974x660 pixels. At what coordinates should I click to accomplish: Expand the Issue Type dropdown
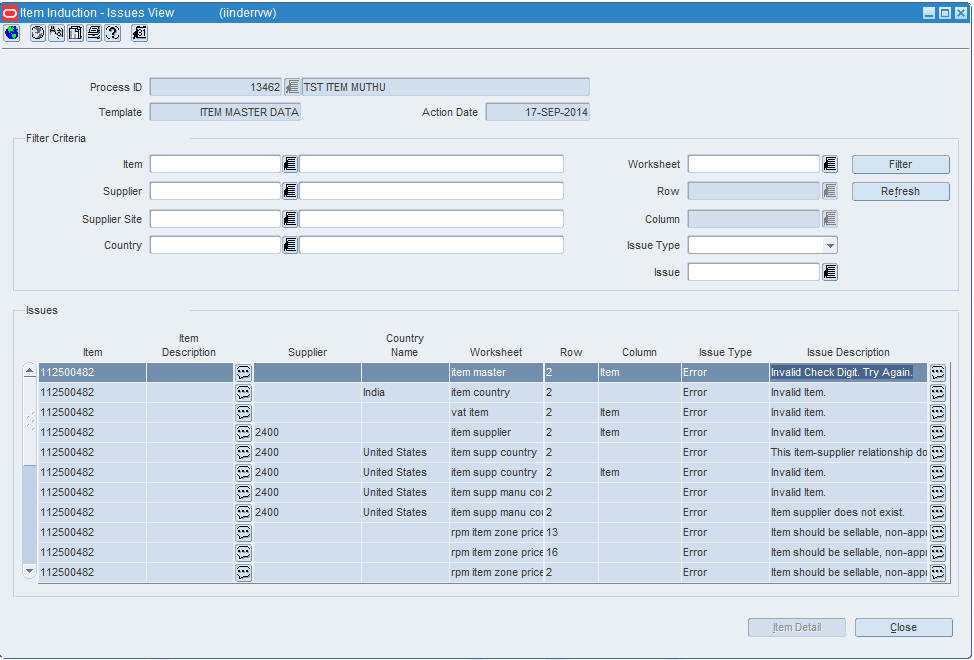(x=830, y=245)
